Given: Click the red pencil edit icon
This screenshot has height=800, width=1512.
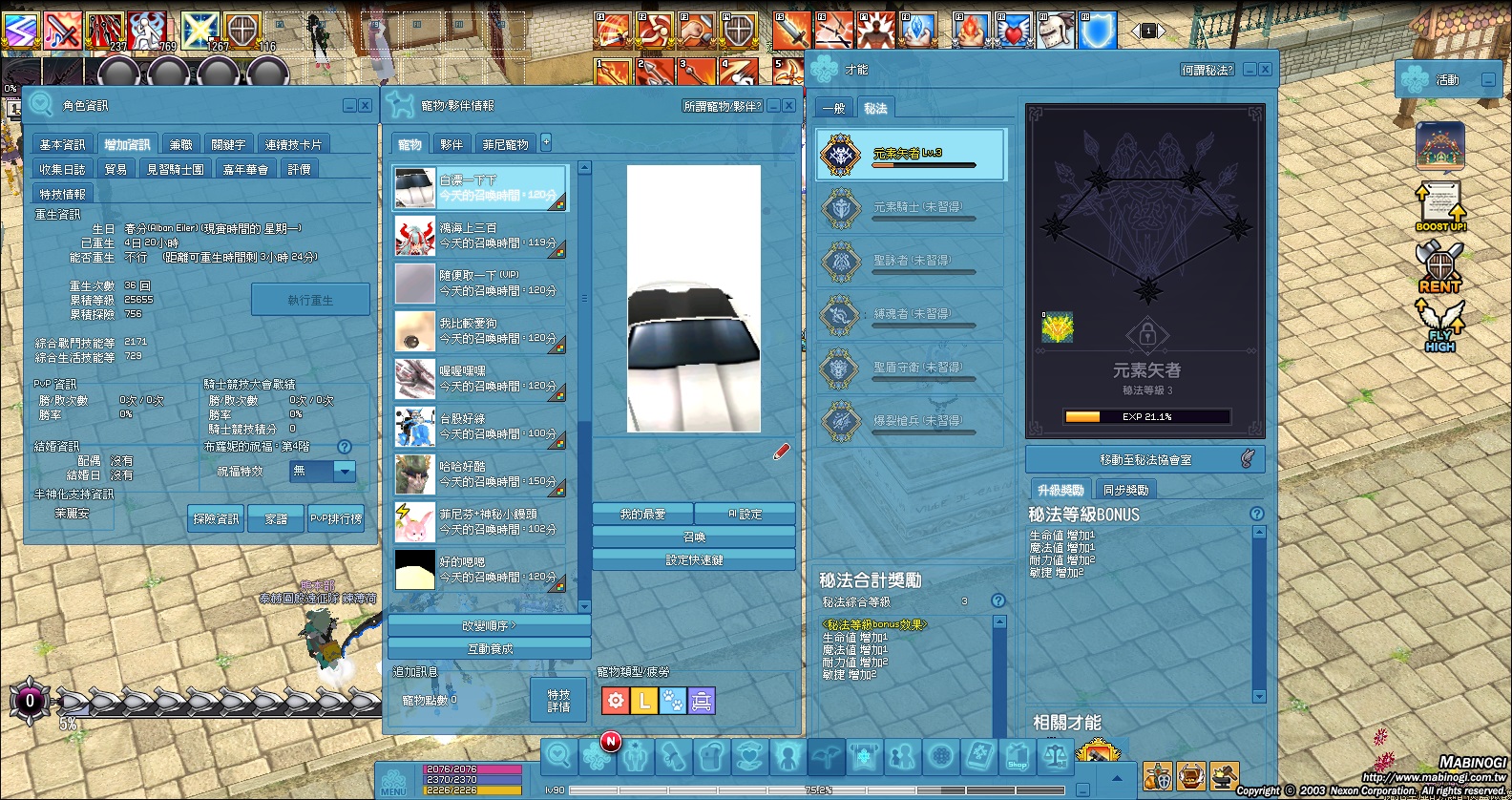Looking at the screenshot, I should tap(782, 452).
